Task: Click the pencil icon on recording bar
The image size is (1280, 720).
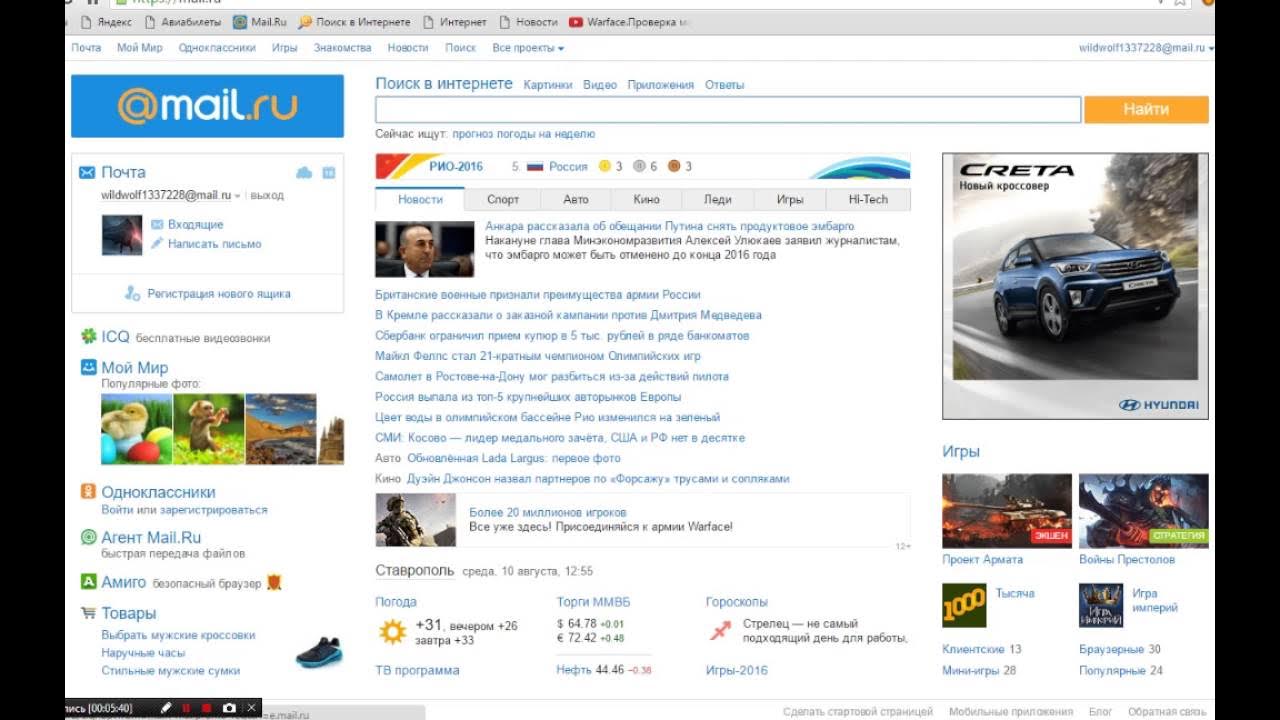Action: [165, 708]
